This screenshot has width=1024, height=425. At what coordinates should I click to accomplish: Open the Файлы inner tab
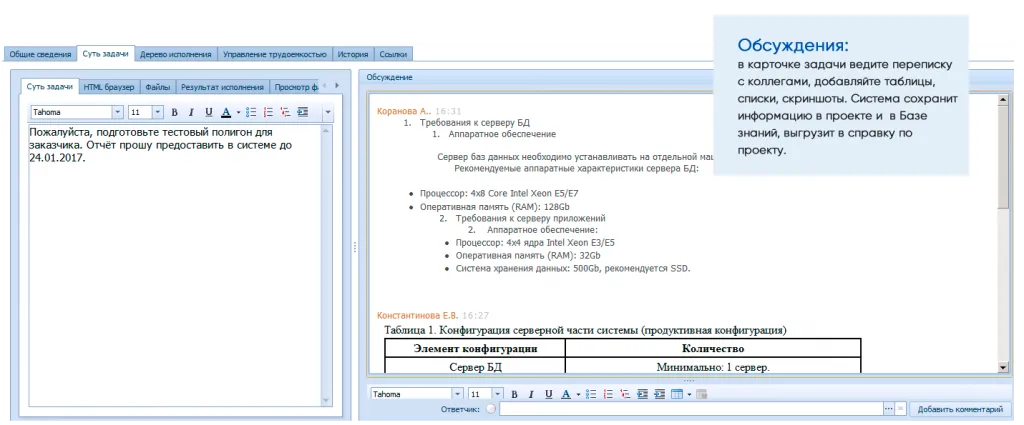click(155, 87)
